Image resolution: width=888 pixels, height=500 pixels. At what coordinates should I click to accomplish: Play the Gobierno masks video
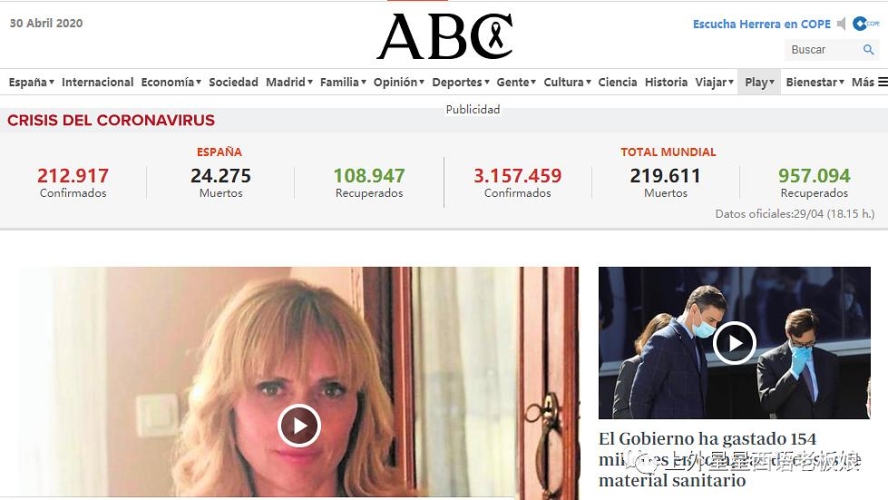pos(734,343)
